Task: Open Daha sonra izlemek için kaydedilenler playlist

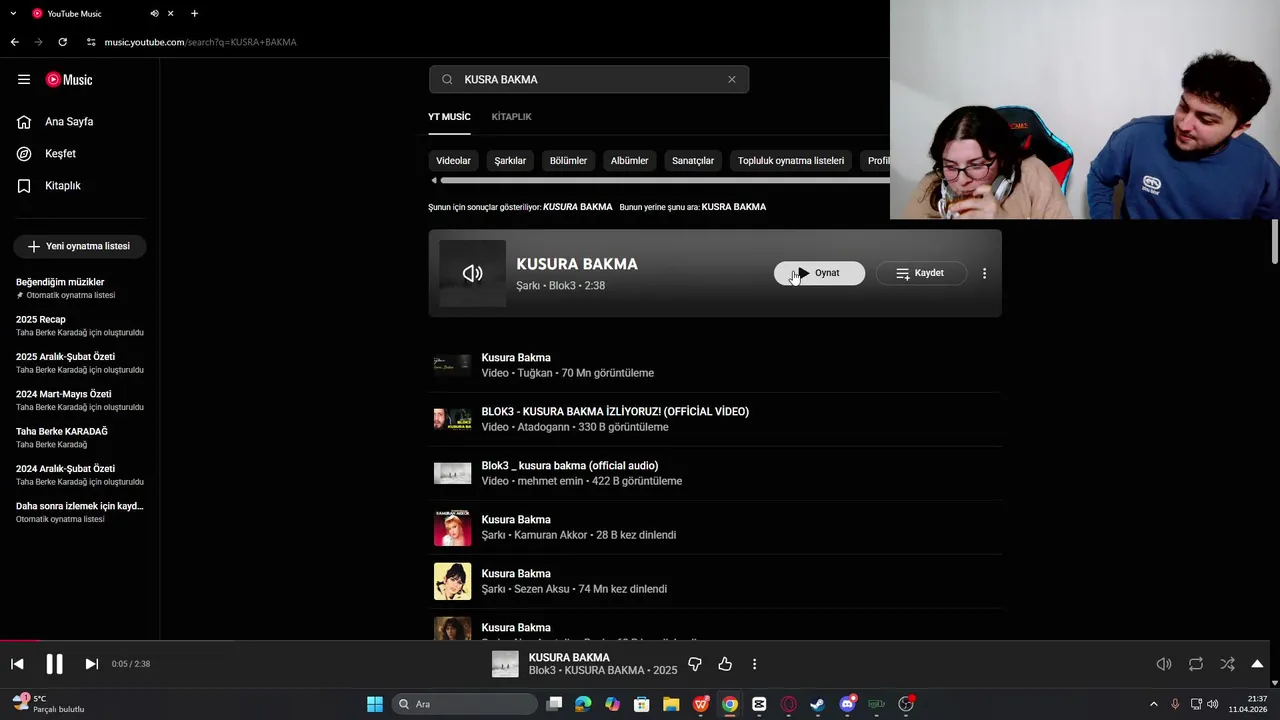Action: (80, 512)
